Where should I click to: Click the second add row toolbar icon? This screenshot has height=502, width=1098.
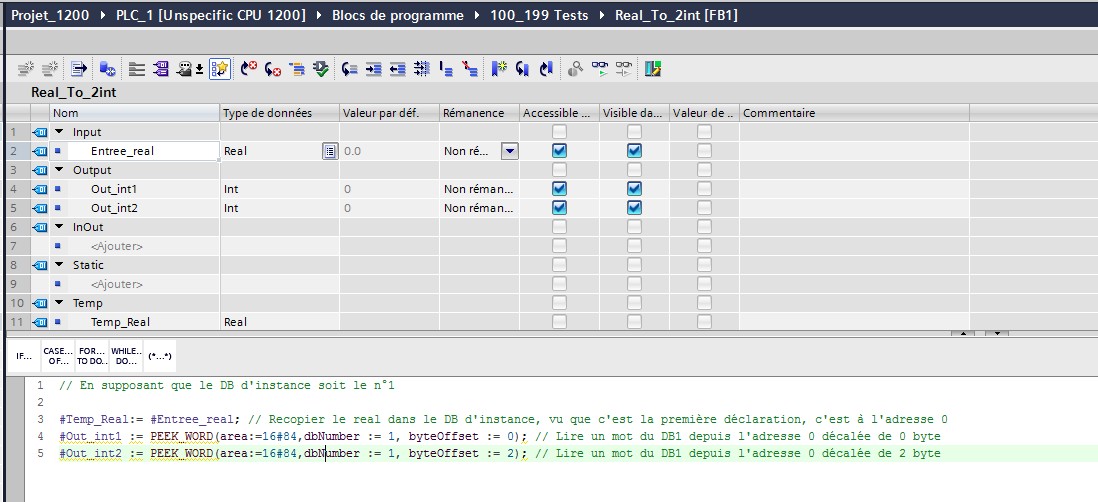point(49,69)
